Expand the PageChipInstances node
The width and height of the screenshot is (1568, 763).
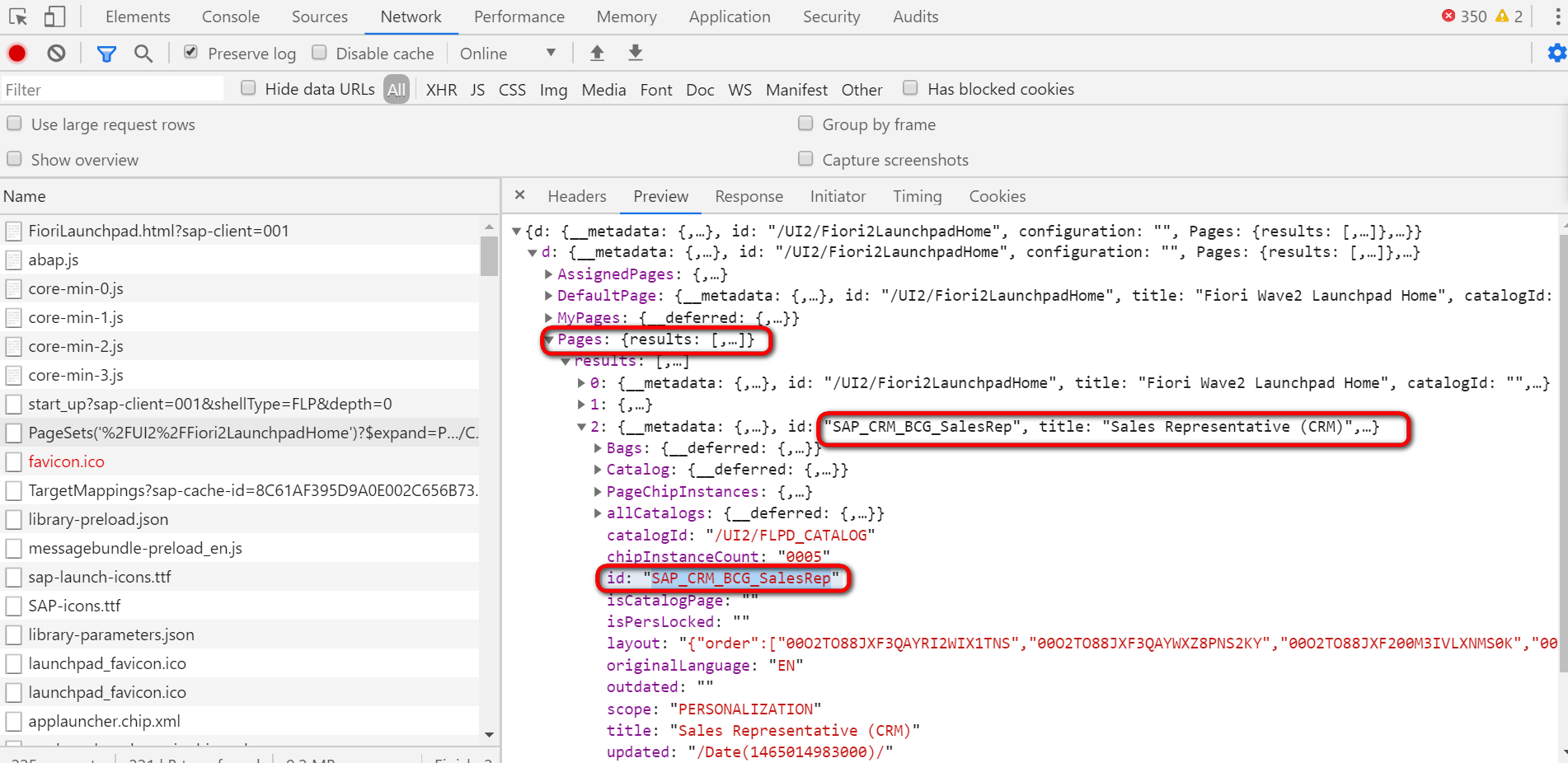click(x=598, y=492)
